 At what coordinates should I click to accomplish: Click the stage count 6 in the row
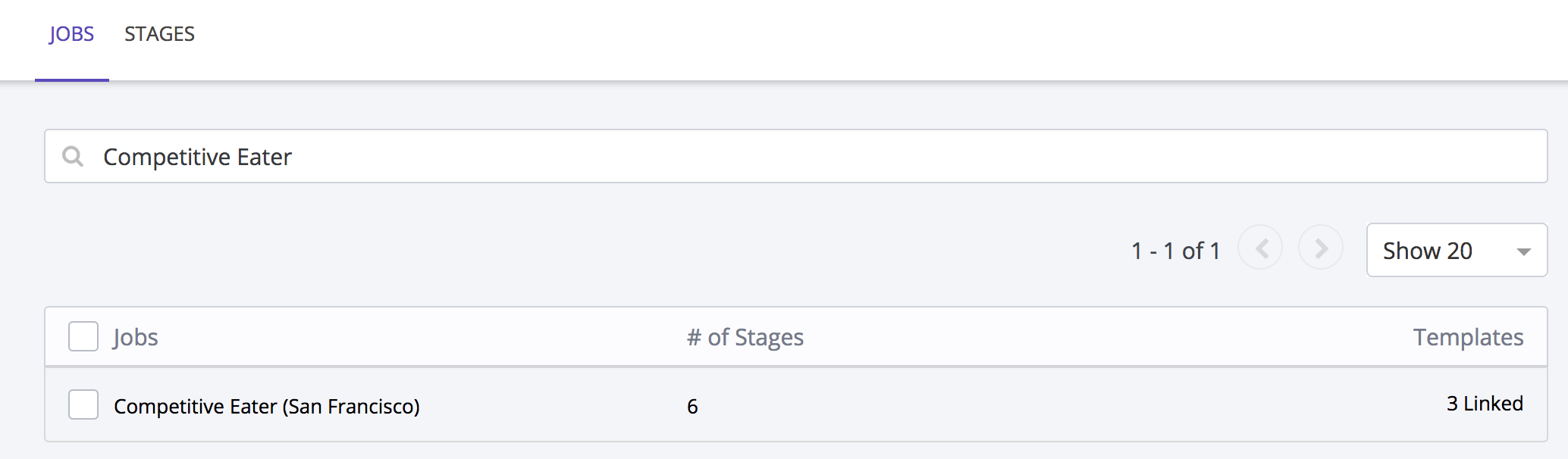point(692,407)
